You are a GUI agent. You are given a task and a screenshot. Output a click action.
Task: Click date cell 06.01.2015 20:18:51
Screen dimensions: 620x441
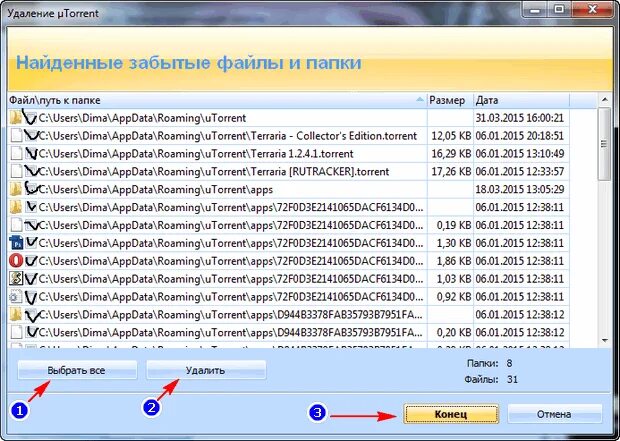pyautogui.click(x=520, y=136)
